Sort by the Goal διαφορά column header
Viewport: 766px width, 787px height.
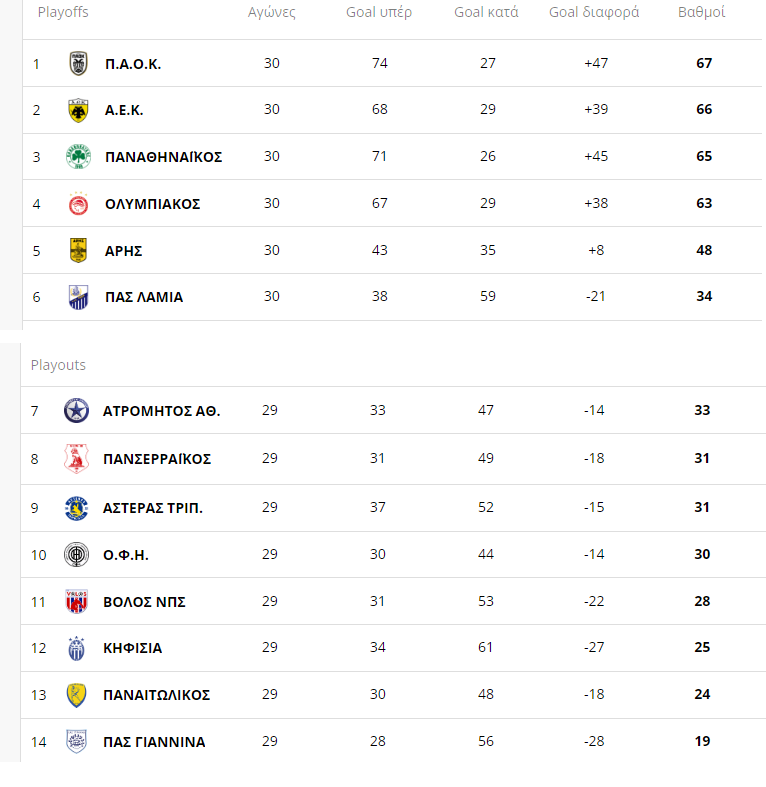[596, 13]
